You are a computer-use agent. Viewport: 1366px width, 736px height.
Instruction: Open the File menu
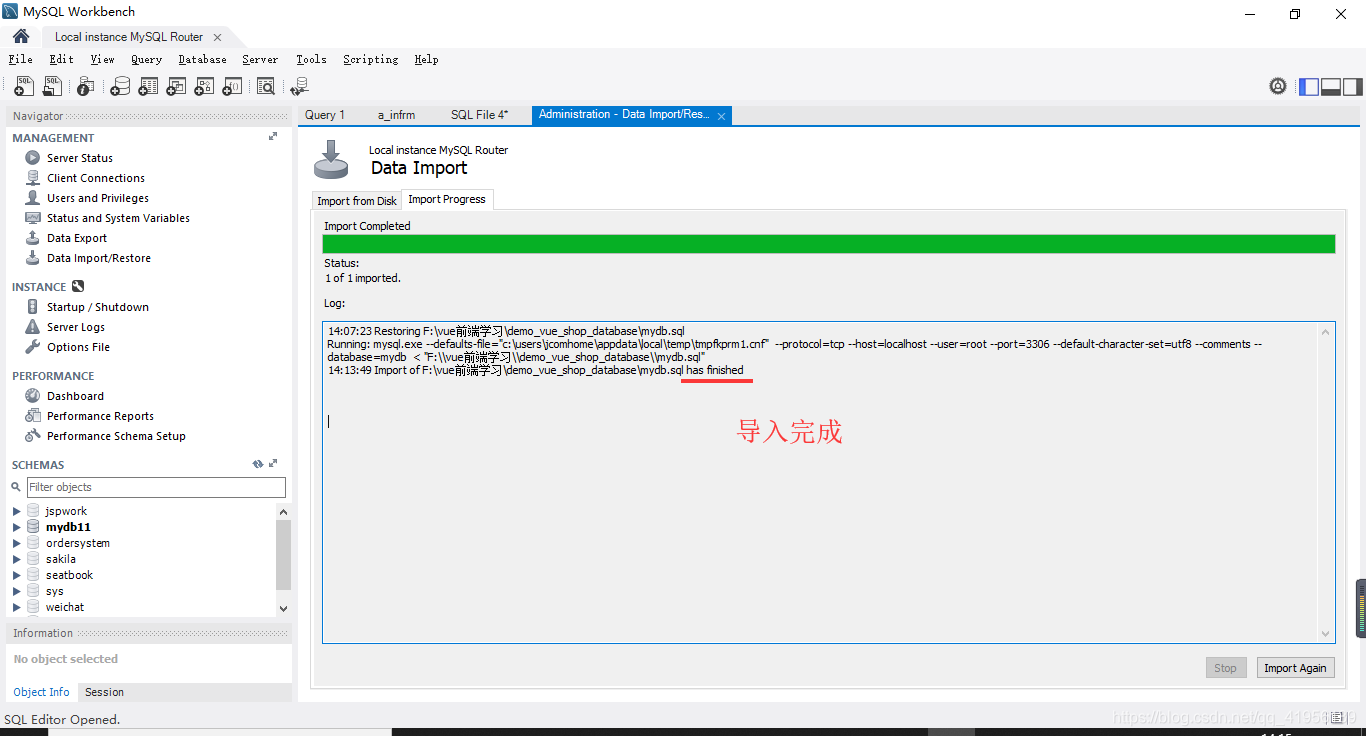[20, 59]
